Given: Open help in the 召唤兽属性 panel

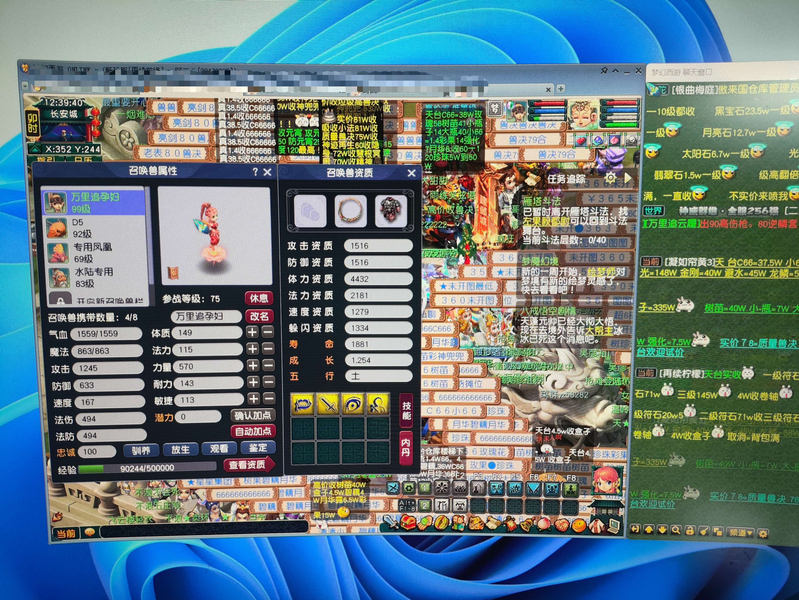Looking at the screenshot, I should [x=255, y=172].
